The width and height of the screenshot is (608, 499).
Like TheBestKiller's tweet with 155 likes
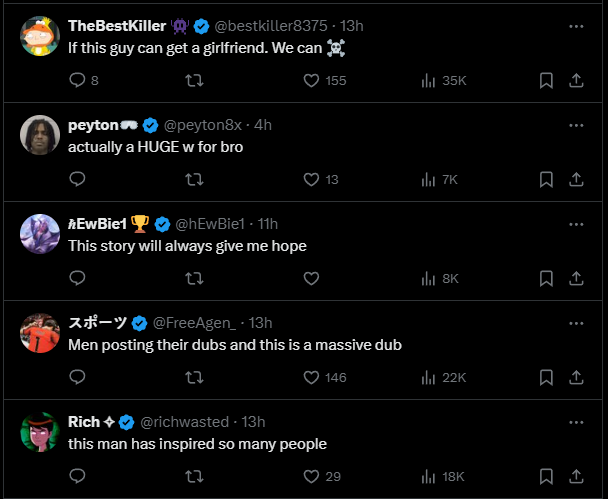311,81
